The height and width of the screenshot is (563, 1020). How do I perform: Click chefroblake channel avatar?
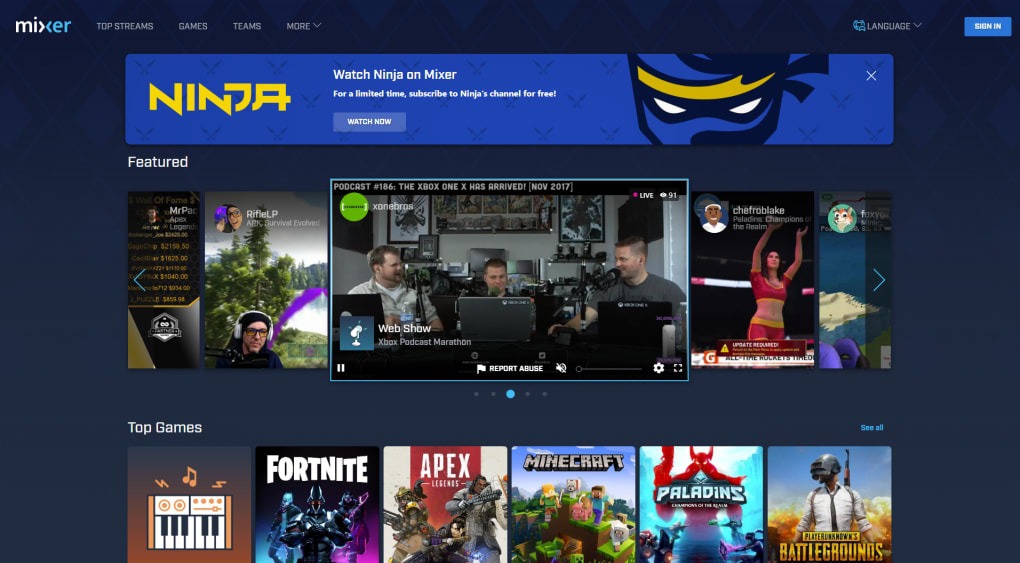pyautogui.click(x=714, y=218)
